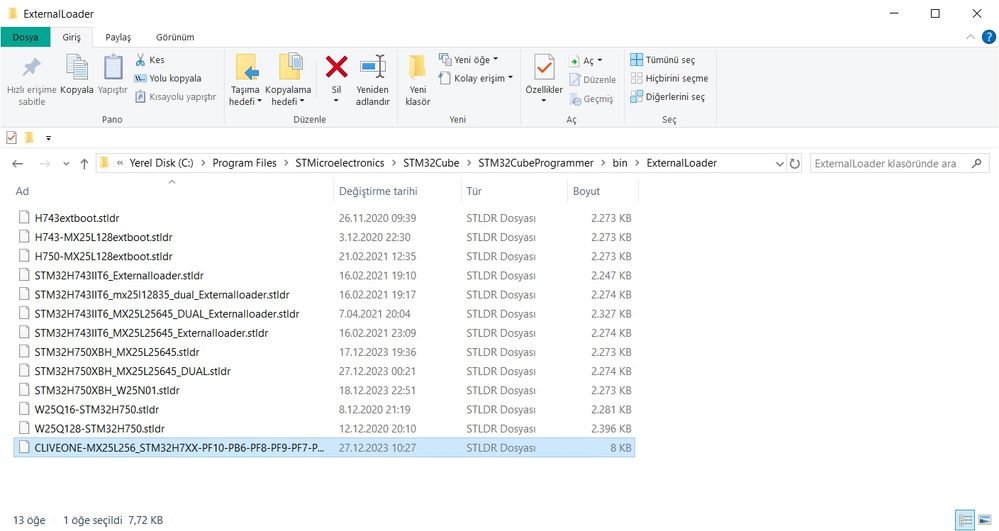The image size is (999, 531).
Task: Open Taşıma hedefi move-to menu
Action: pos(245,81)
